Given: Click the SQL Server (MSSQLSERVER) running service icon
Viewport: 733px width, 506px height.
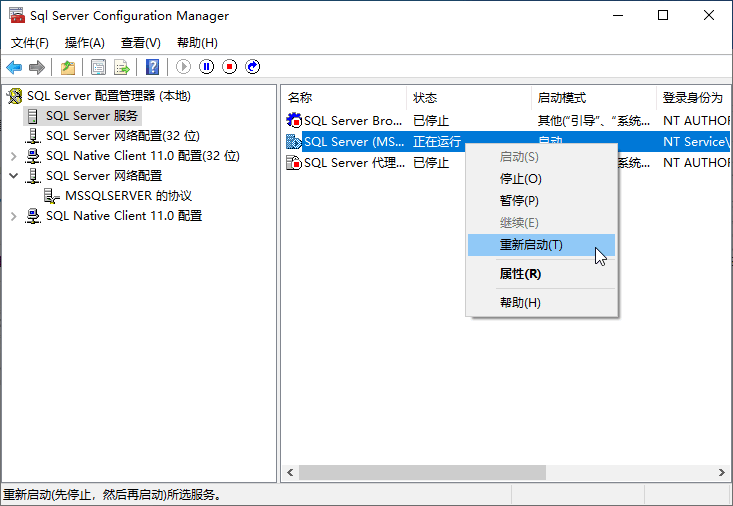Looking at the screenshot, I should (294, 142).
